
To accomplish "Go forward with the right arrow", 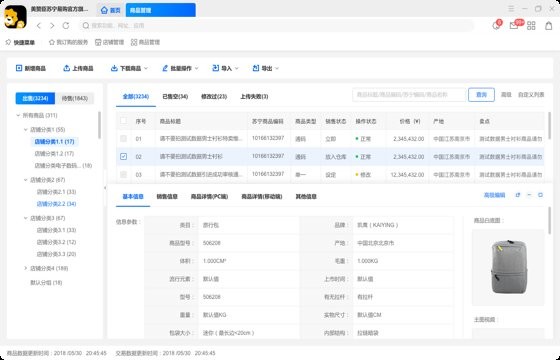I will (52, 26).
